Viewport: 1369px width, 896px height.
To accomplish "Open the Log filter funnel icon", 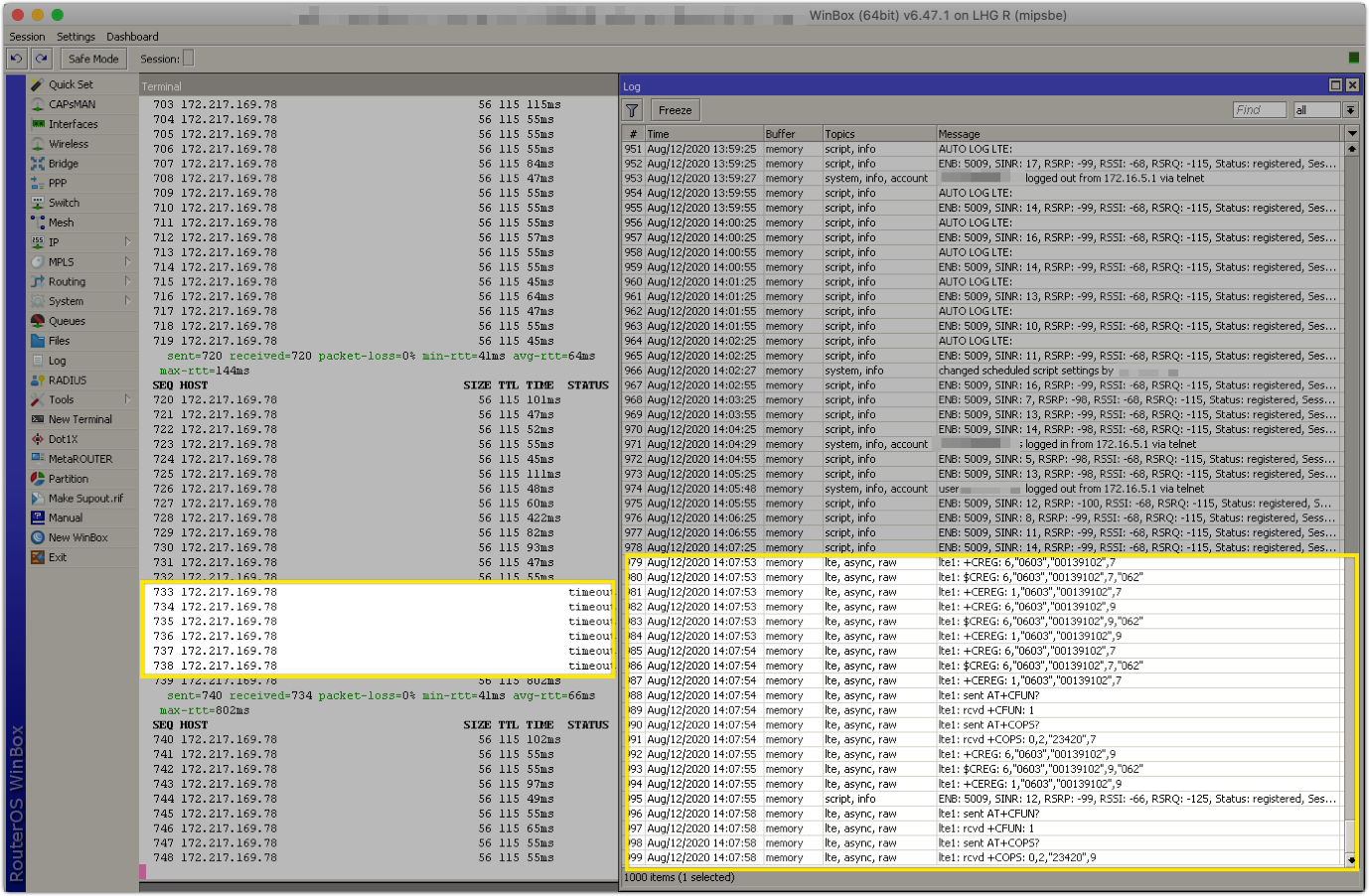I will pyautogui.click(x=632, y=110).
